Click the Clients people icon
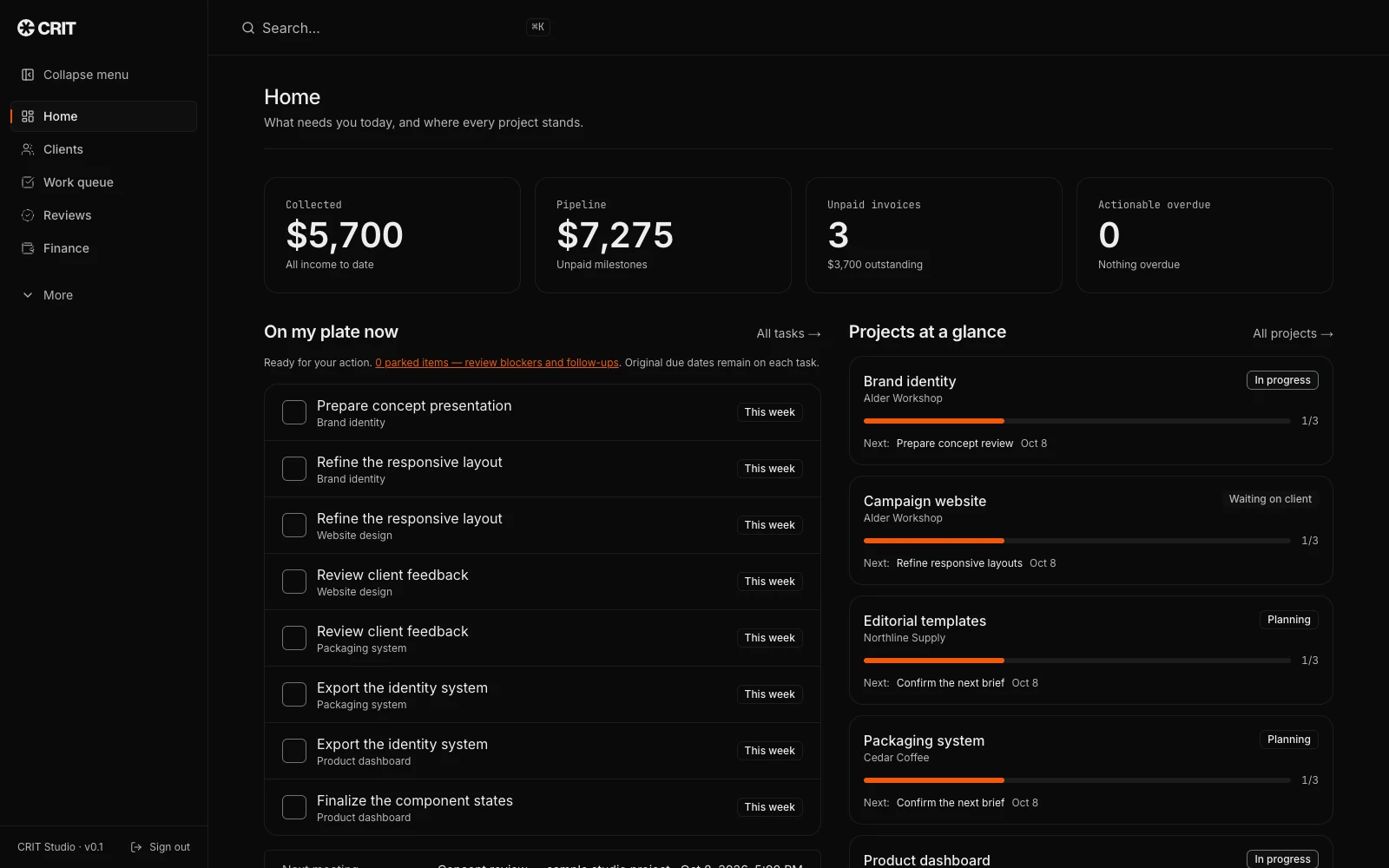This screenshot has width=1389, height=868. click(28, 149)
